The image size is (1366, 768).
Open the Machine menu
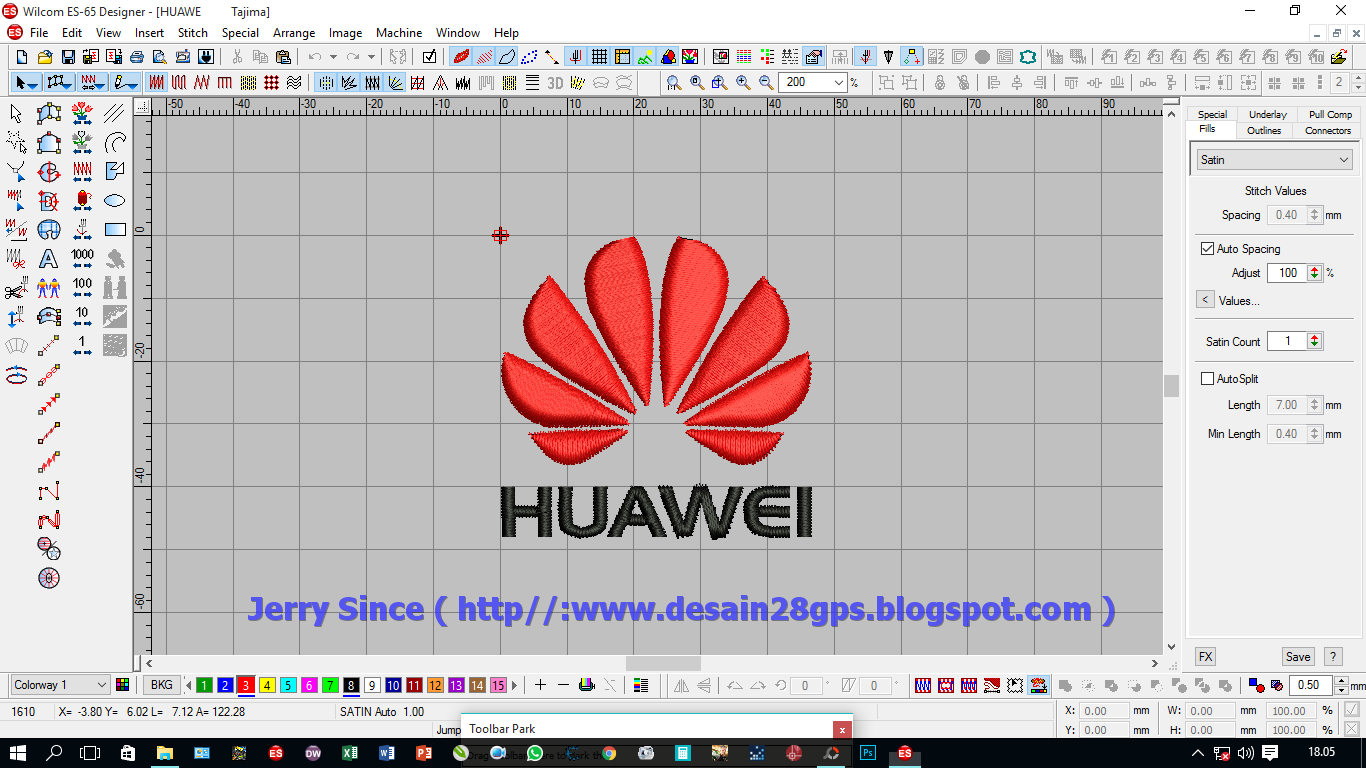[399, 33]
